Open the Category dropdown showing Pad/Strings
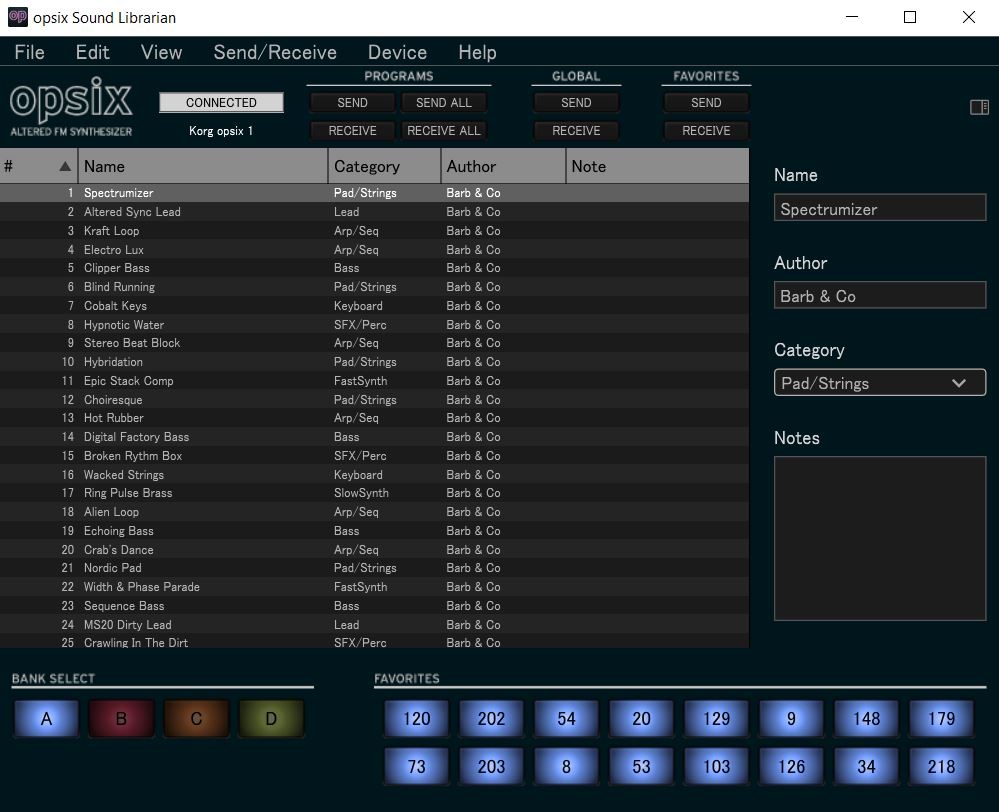999x812 pixels. (x=880, y=383)
